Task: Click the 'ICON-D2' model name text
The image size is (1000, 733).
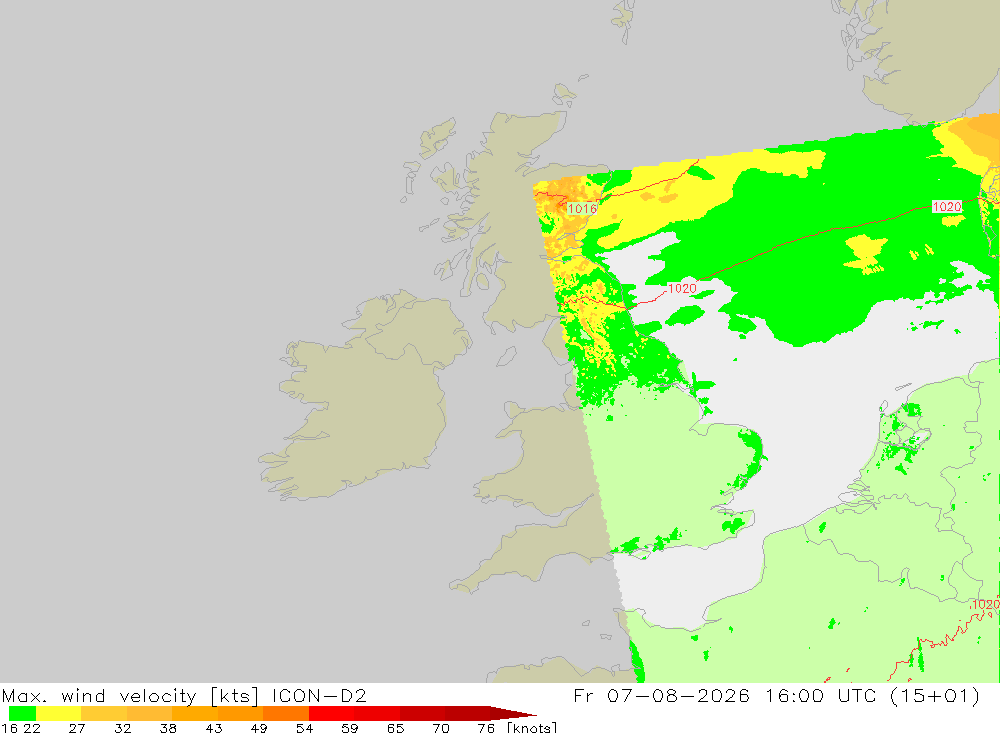Action: click(319, 695)
